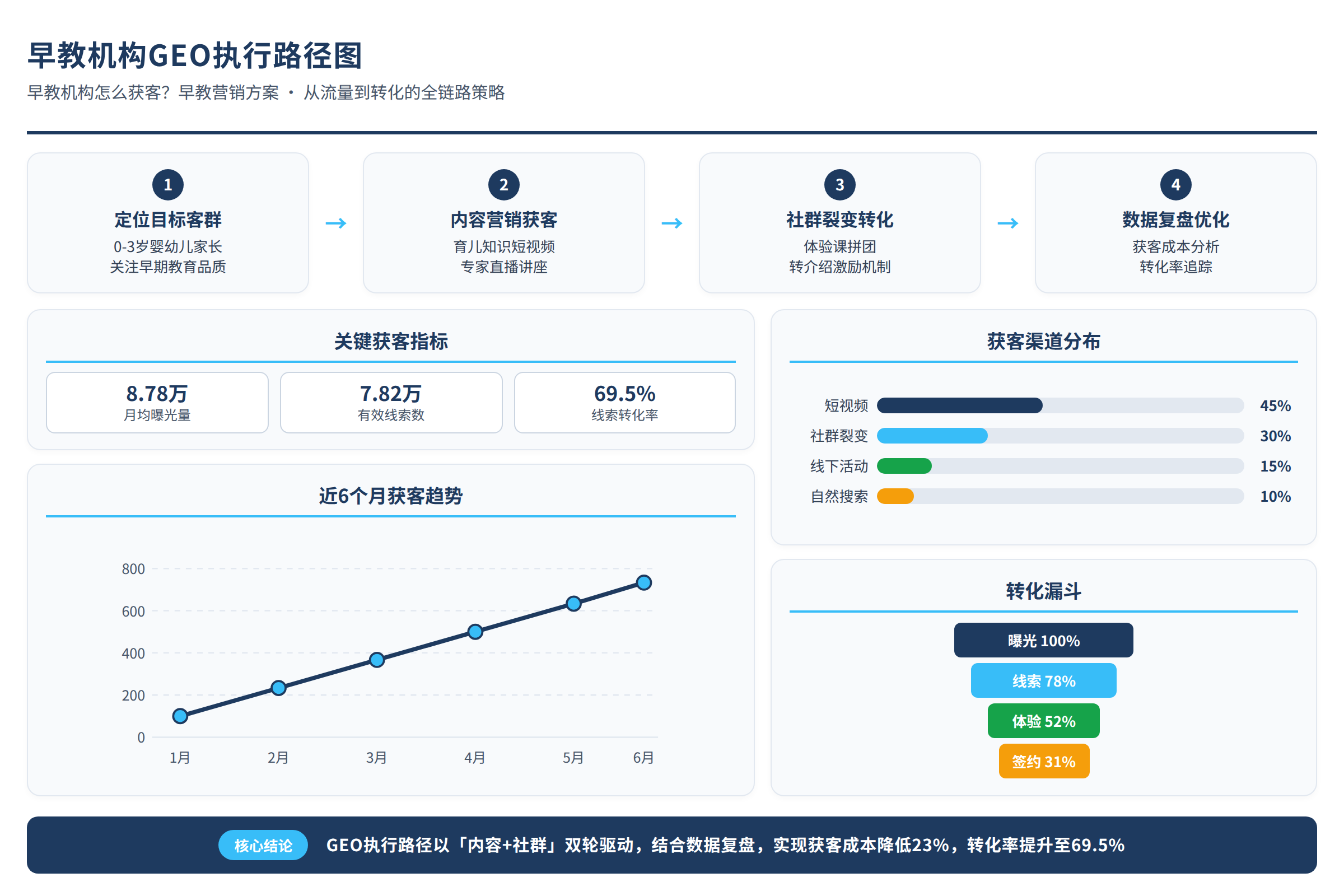Click the 2月 data point on trend line
The height and width of the screenshot is (896, 1344).
(x=278, y=688)
